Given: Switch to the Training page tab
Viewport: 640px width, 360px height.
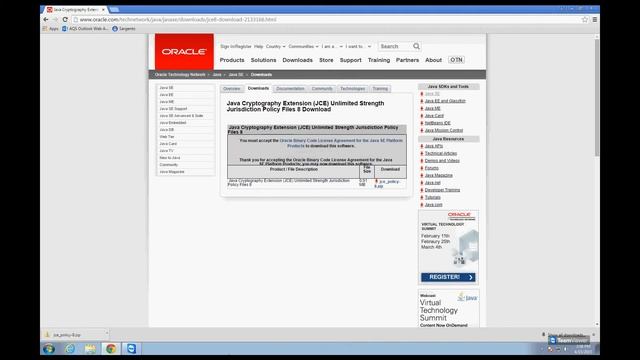Looking at the screenshot, I should click(x=380, y=89).
